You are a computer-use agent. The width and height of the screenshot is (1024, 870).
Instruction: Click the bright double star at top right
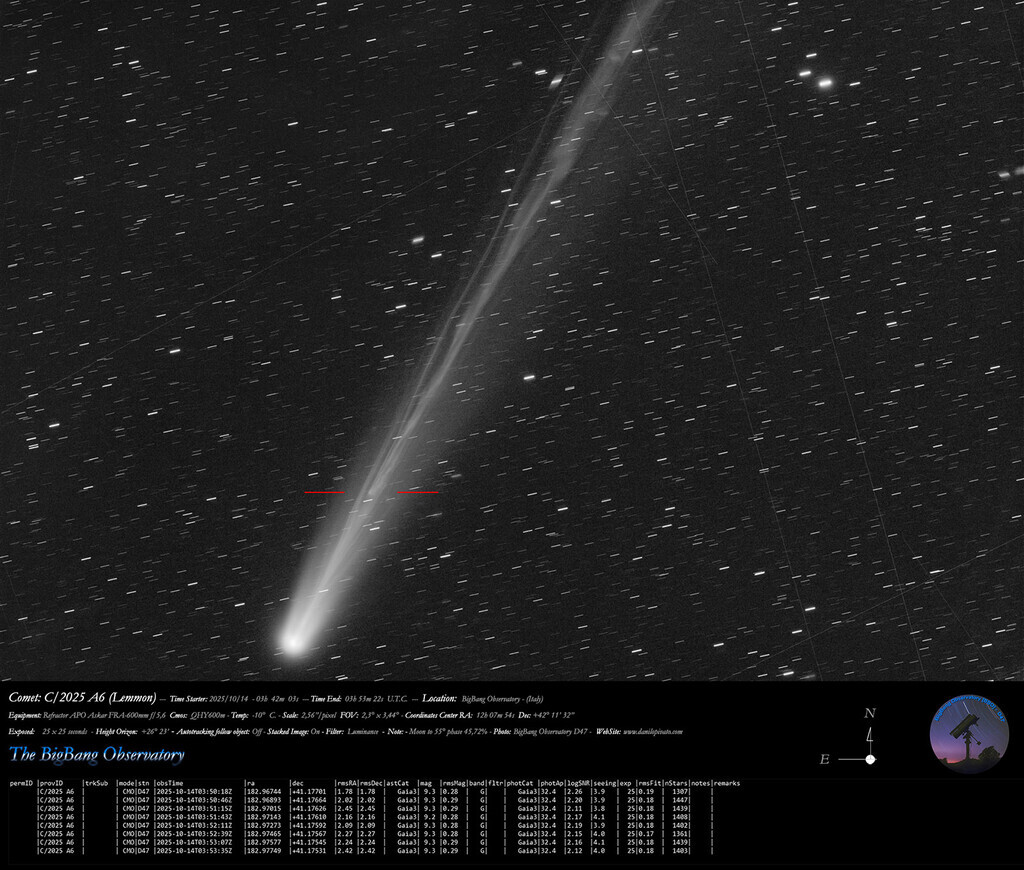[818, 80]
